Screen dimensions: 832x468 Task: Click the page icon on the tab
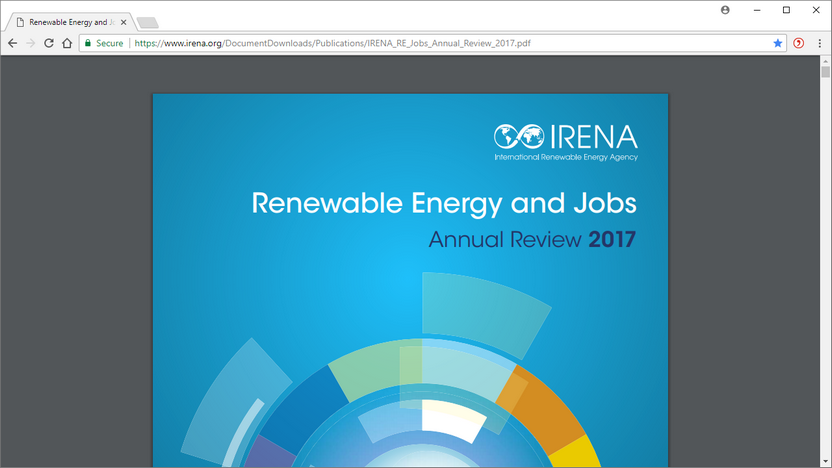[x=20, y=22]
